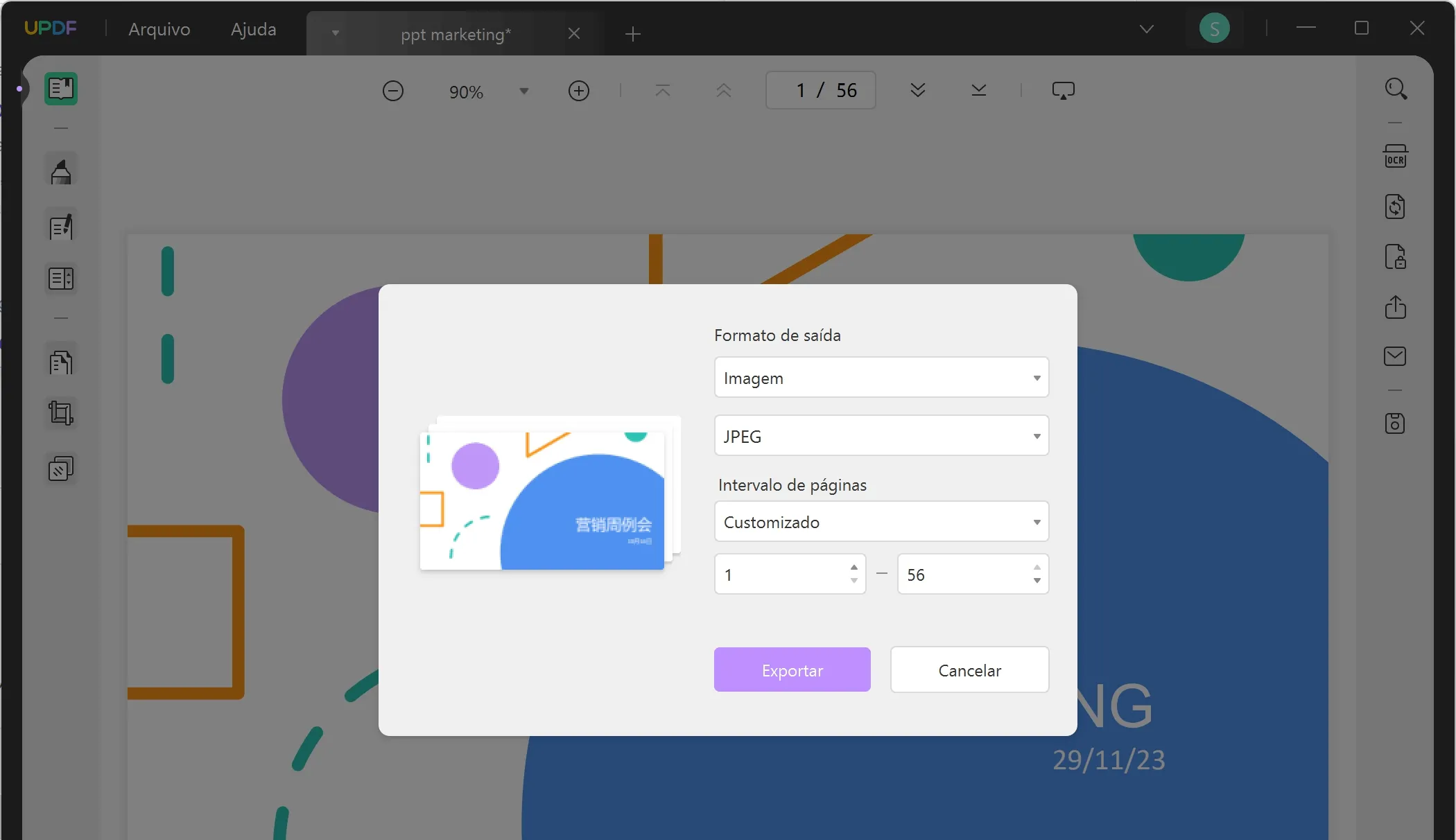Screen dimensions: 1456x840
Task: Zoom out using the minus button
Action: (x=393, y=90)
